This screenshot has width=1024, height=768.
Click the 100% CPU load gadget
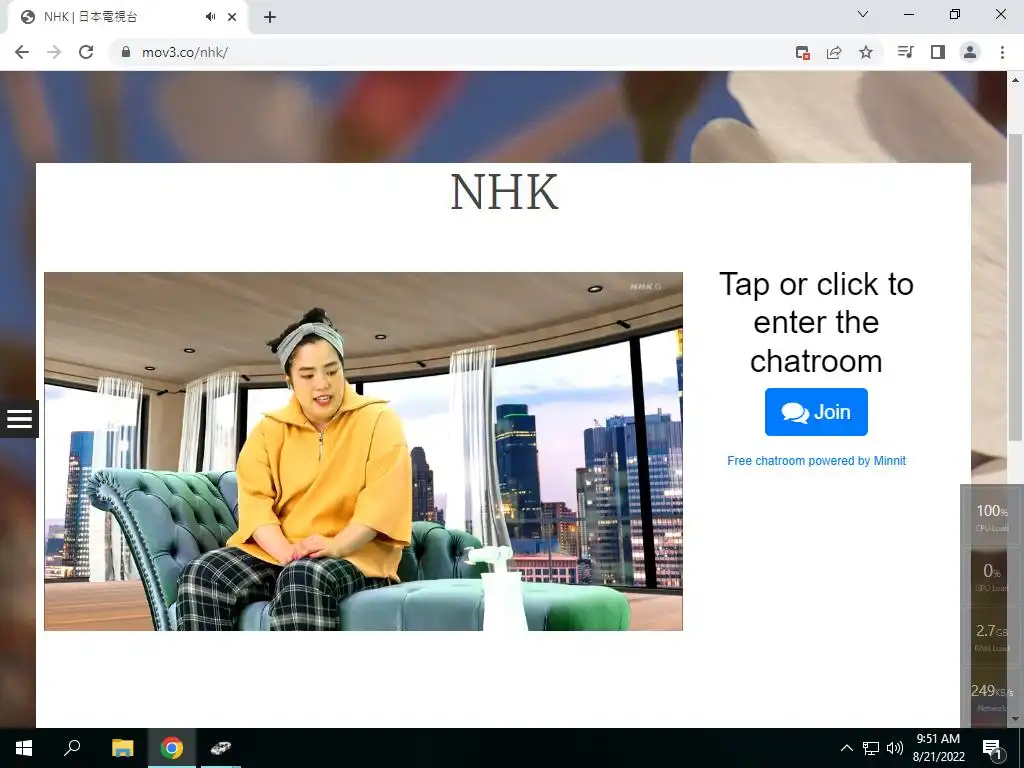pos(991,516)
